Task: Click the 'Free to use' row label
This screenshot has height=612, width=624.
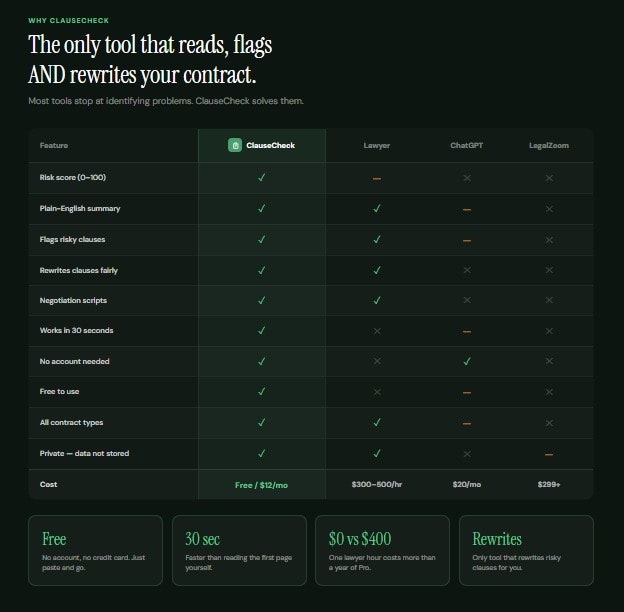Action: pos(59,392)
